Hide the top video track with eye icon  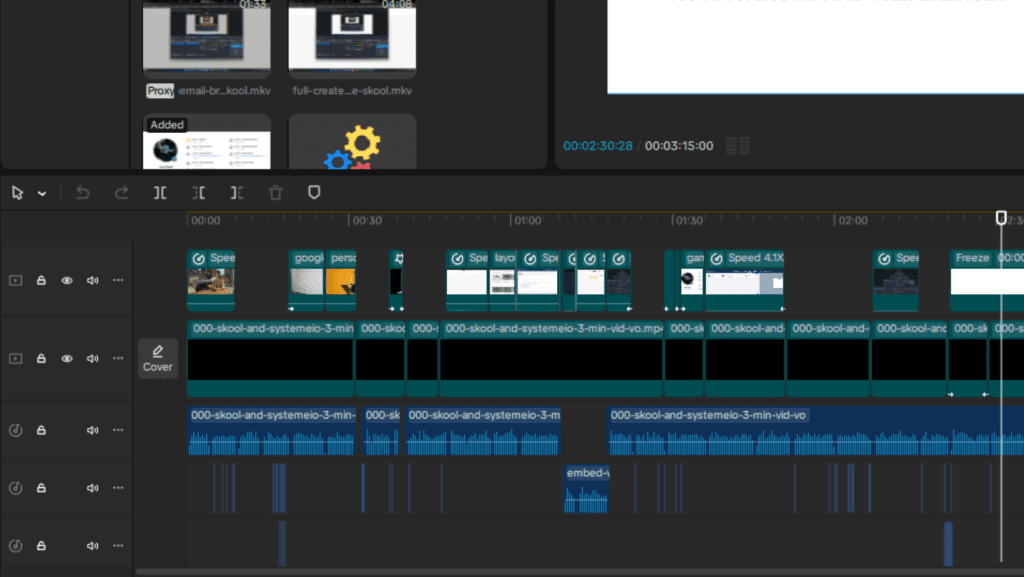(67, 281)
